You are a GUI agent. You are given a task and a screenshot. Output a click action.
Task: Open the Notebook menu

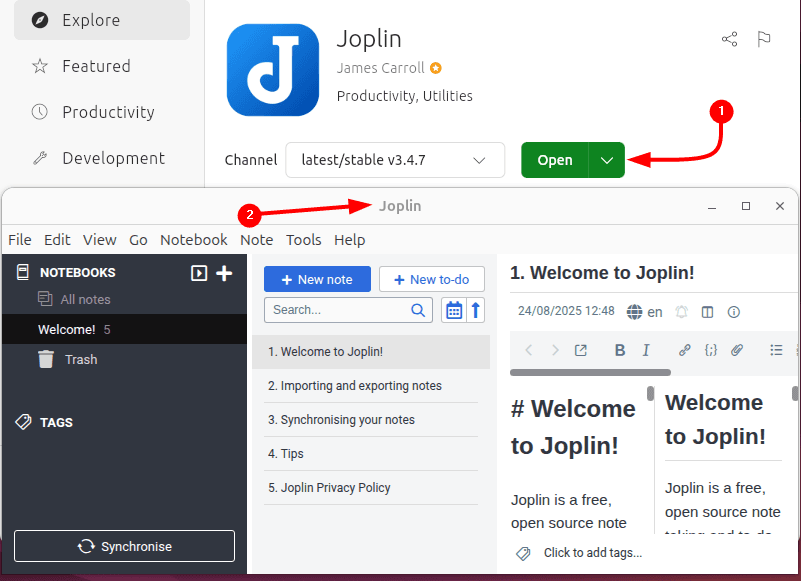(194, 240)
